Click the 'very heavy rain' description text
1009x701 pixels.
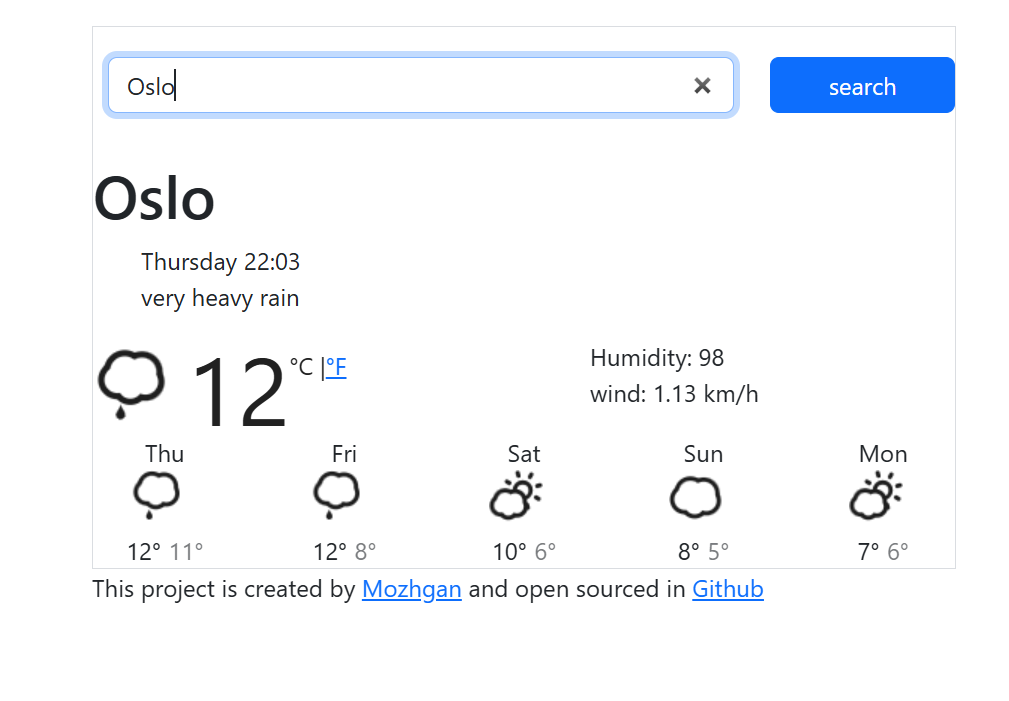pos(219,297)
